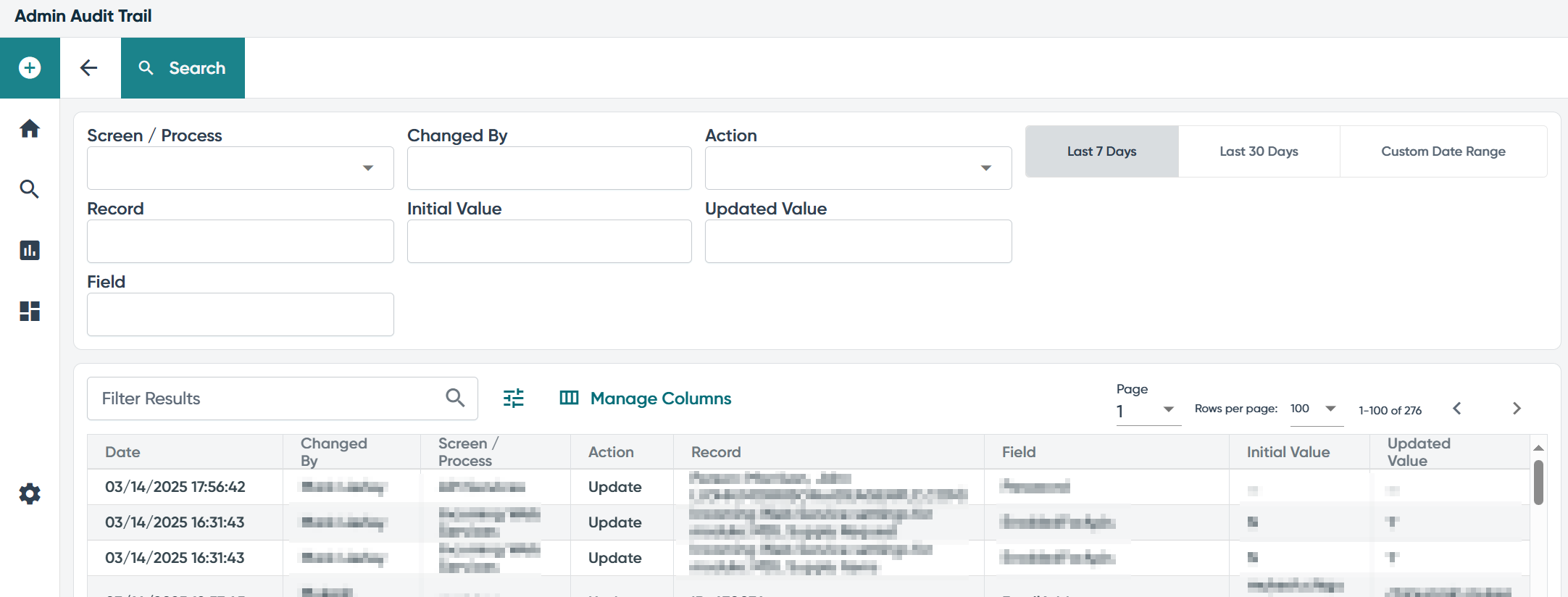Screen dimensions: 1568x597
Task: Click into the Changed By input field
Action: tap(549, 168)
